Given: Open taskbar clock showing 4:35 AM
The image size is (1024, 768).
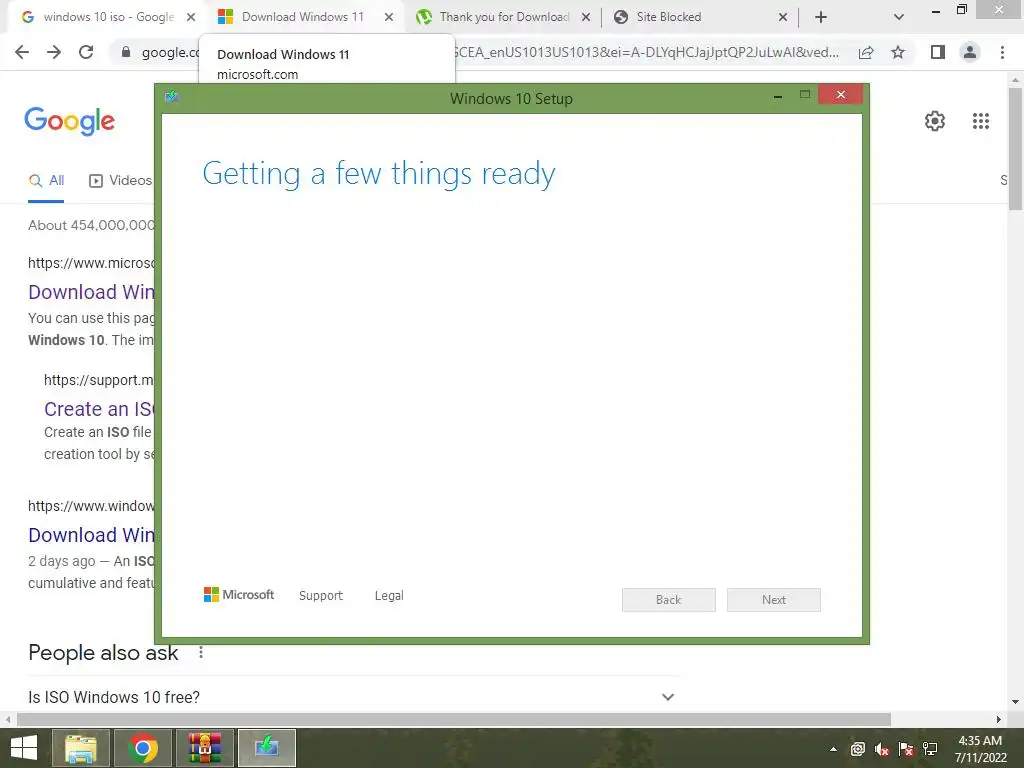Looking at the screenshot, I should (x=980, y=748).
